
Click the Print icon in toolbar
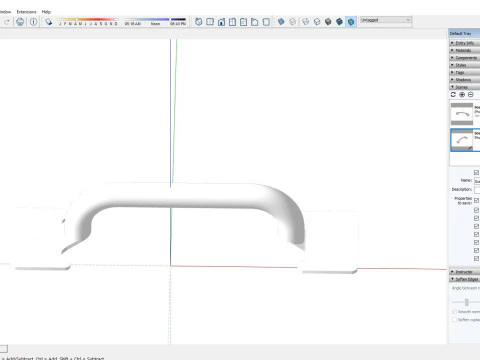(x=20, y=22)
